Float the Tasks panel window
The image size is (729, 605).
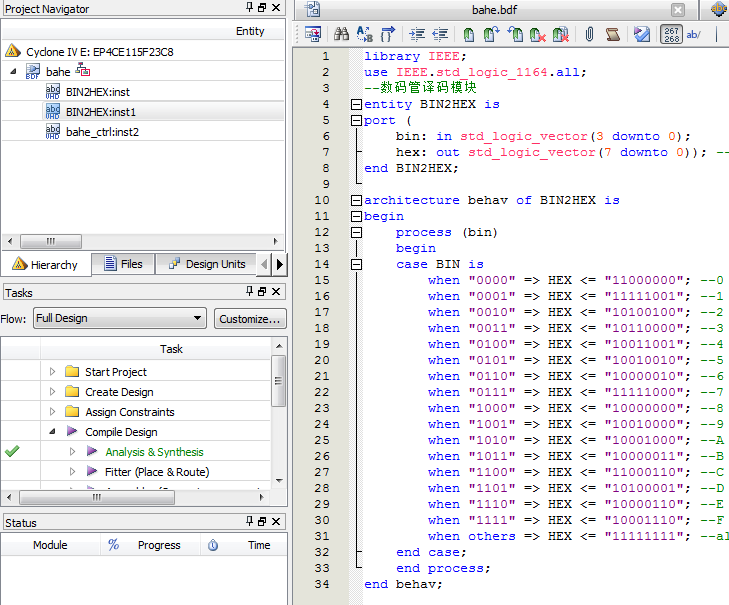coord(262,292)
